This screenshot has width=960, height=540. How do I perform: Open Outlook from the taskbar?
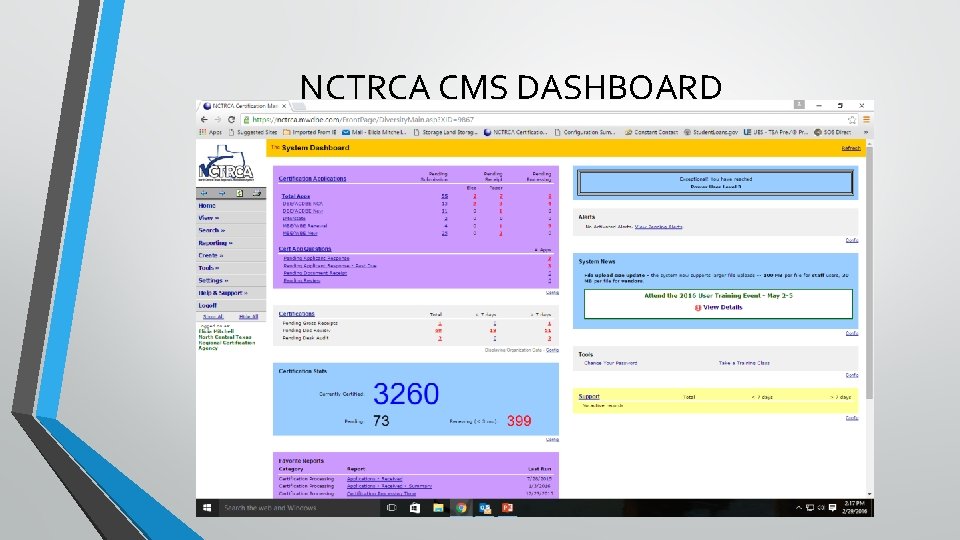coord(485,508)
